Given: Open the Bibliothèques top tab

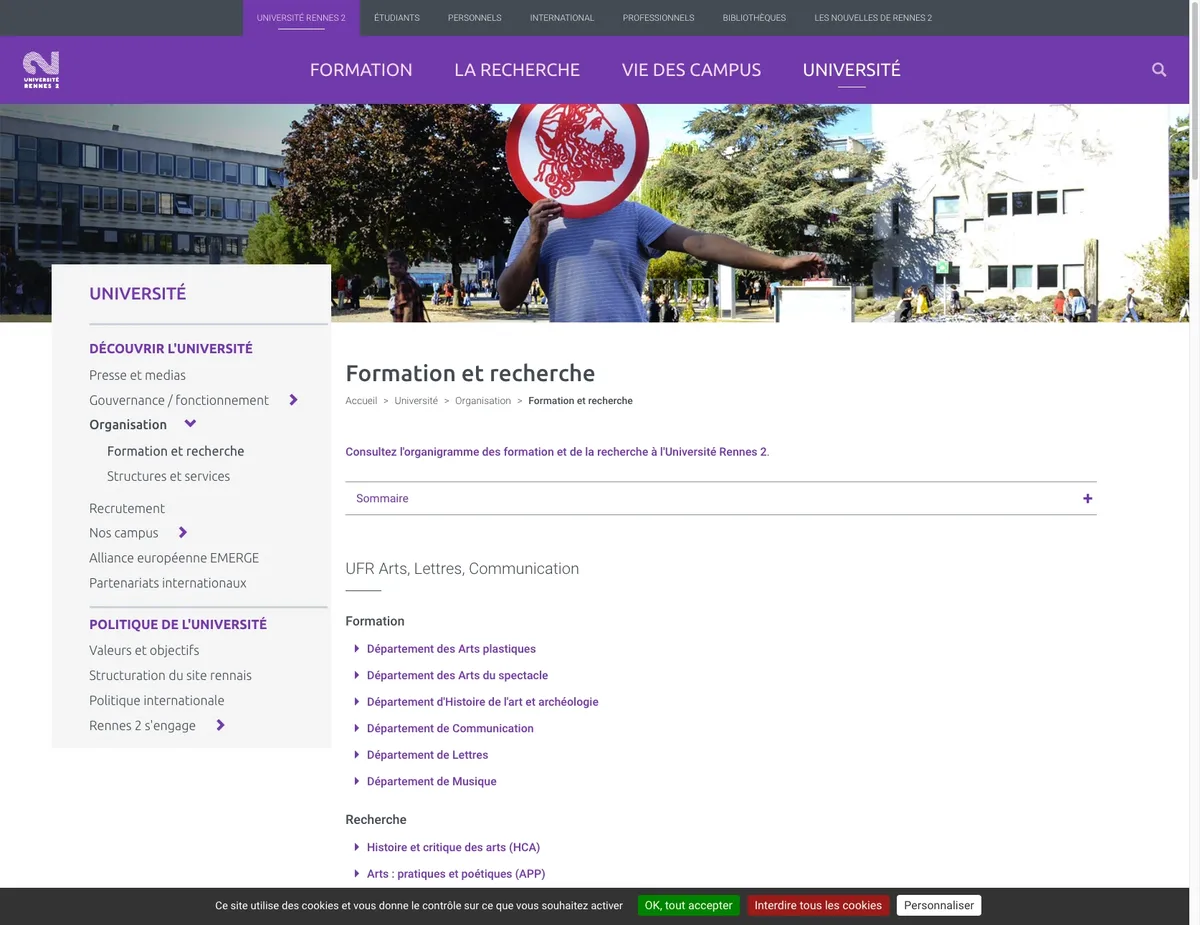Looking at the screenshot, I should click(x=754, y=18).
